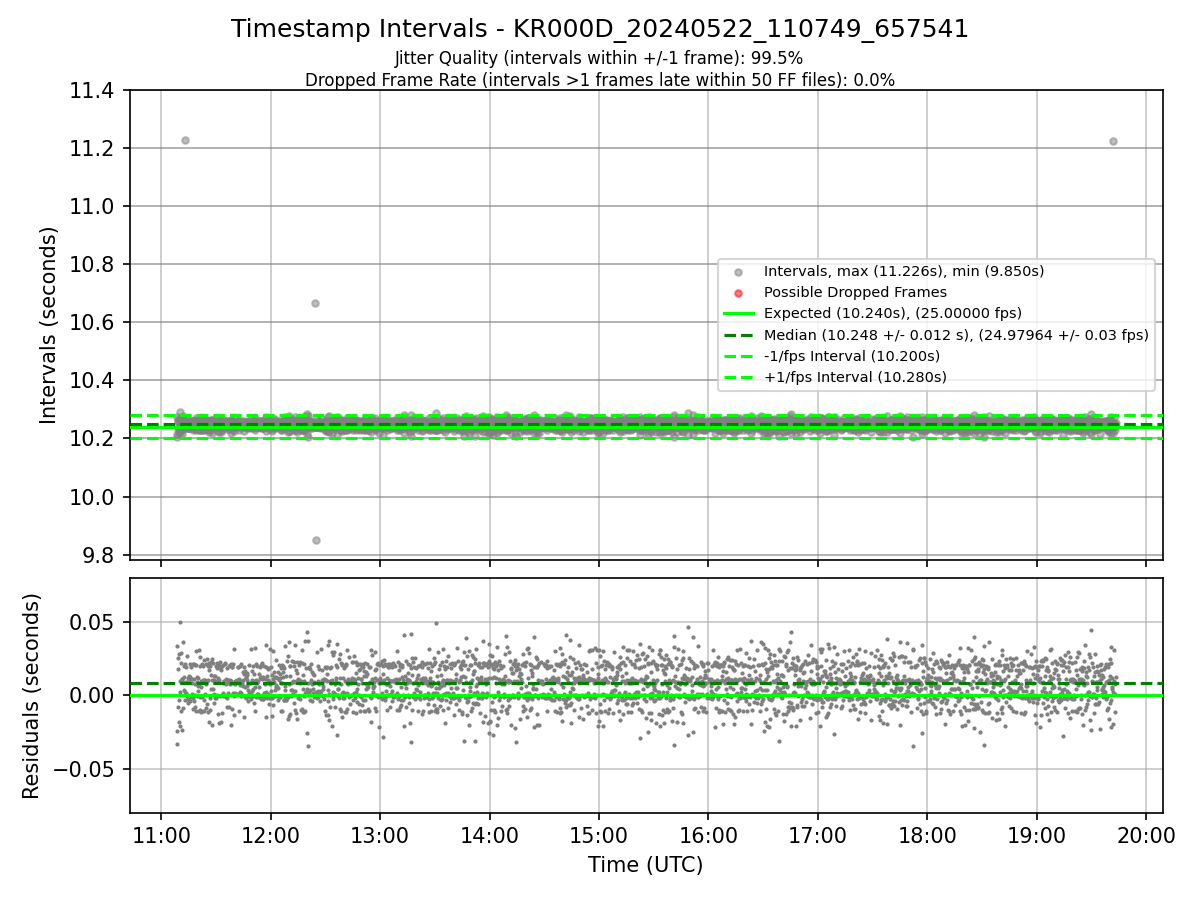Image resolution: width=1200 pixels, height=900 pixels.
Task: Click the minimum outlier point near 9.85 s
Action: [x=316, y=540]
